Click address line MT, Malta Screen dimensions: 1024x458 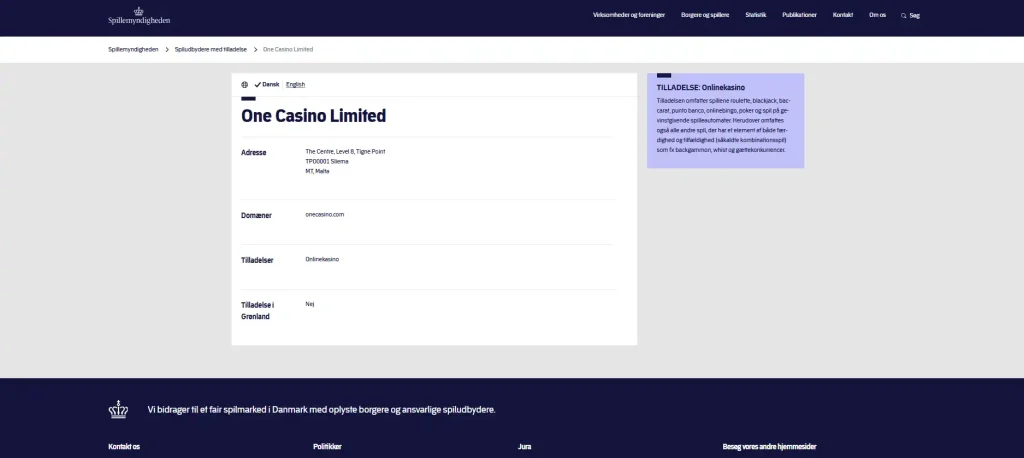[x=317, y=171]
